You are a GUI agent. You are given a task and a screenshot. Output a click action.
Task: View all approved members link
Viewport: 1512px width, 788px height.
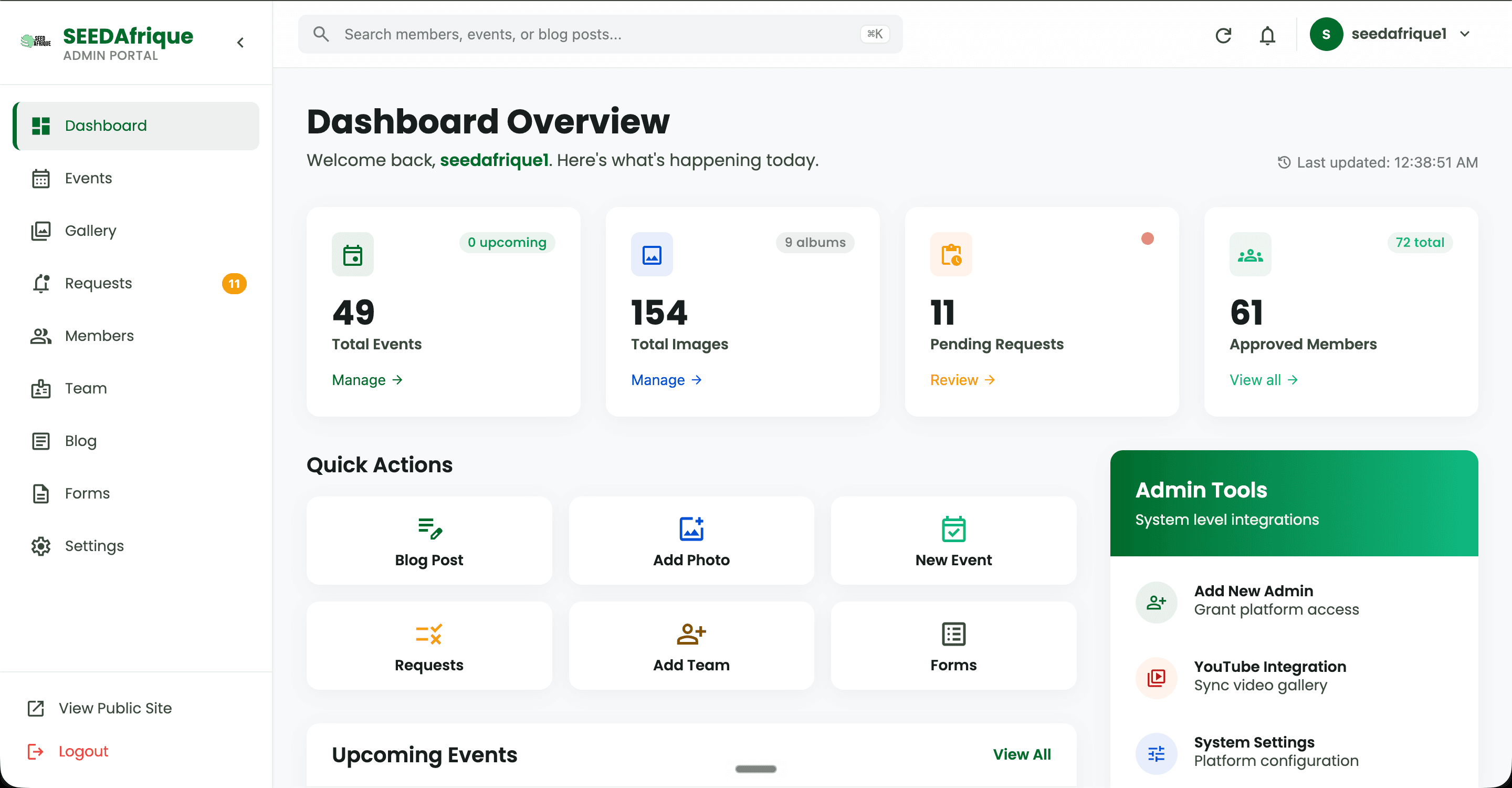click(1264, 380)
